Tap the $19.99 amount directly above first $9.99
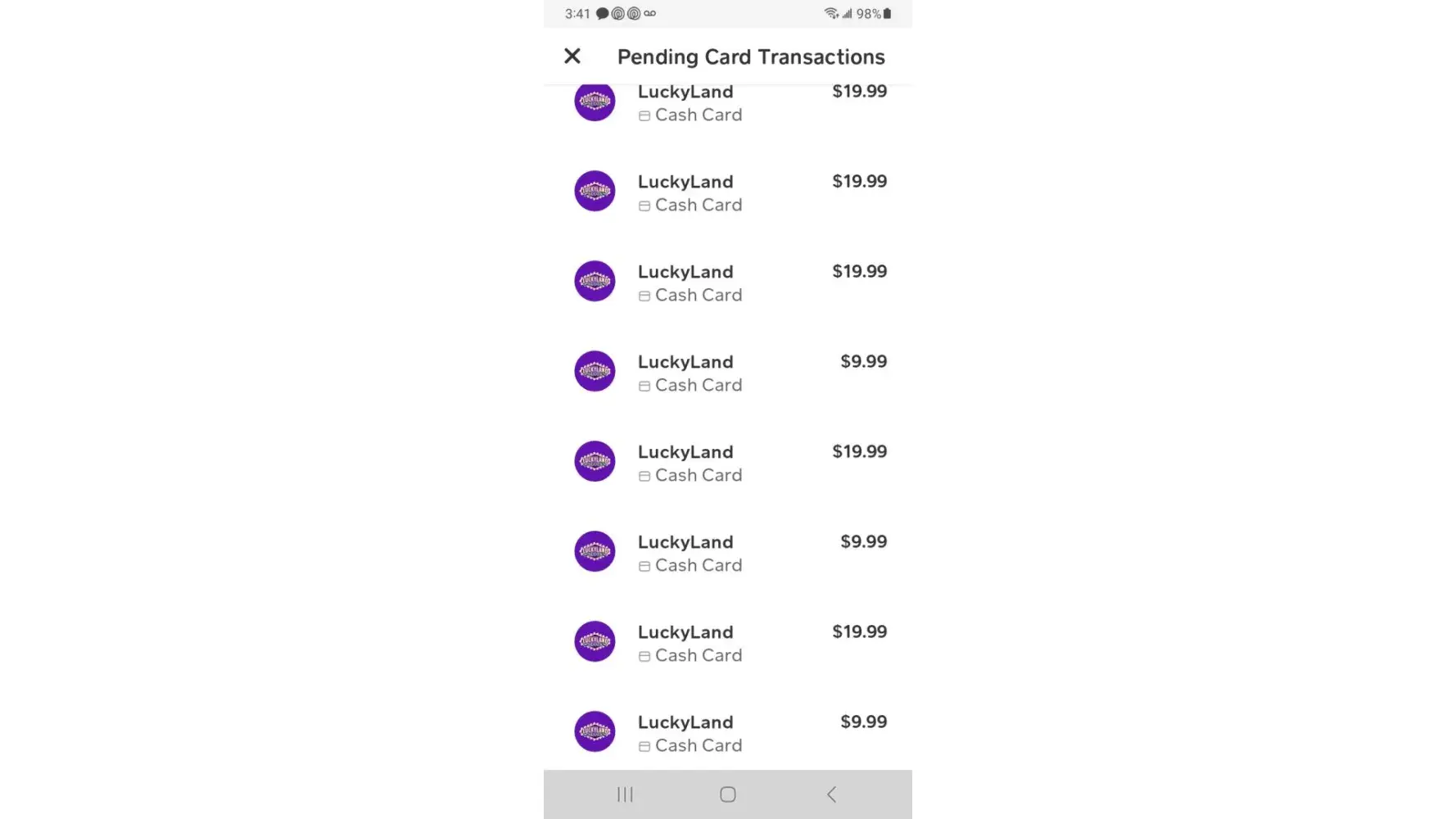The image size is (1456, 819). pyautogui.click(x=859, y=271)
